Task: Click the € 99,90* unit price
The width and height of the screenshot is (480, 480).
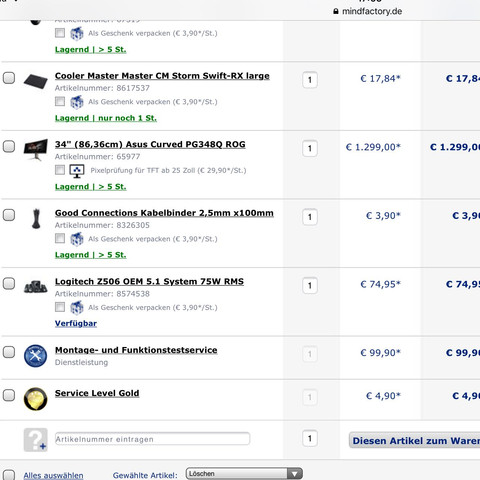Action: (380, 353)
